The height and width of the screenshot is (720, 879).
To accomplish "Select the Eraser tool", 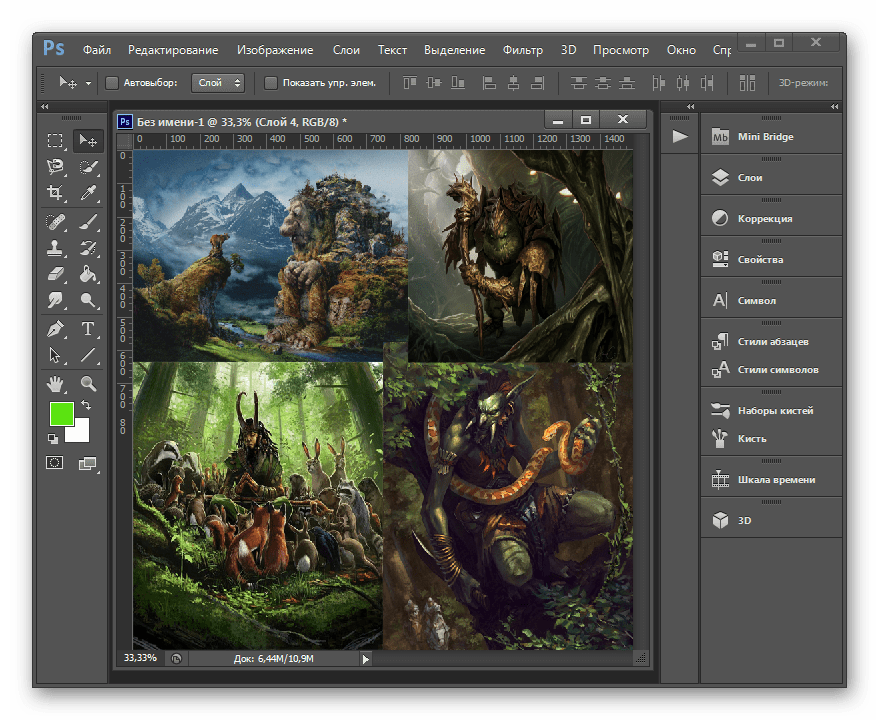I will click(x=56, y=274).
